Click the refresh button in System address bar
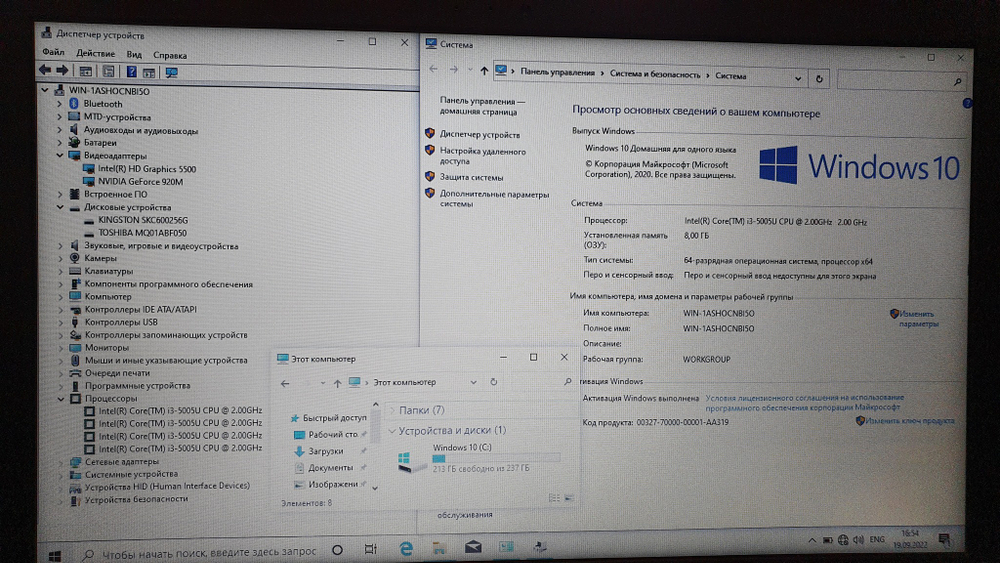 pyautogui.click(x=820, y=79)
